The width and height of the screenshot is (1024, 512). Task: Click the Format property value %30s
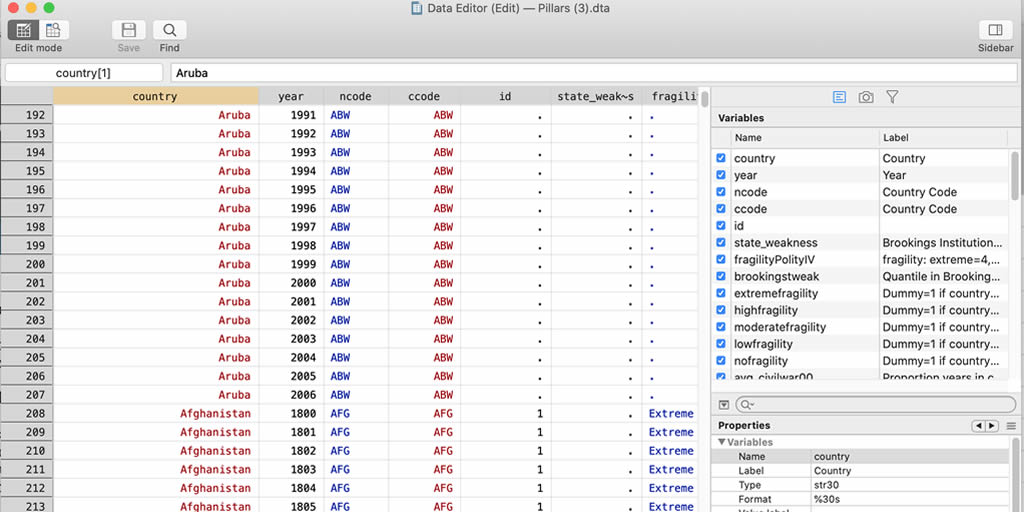coord(827,499)
